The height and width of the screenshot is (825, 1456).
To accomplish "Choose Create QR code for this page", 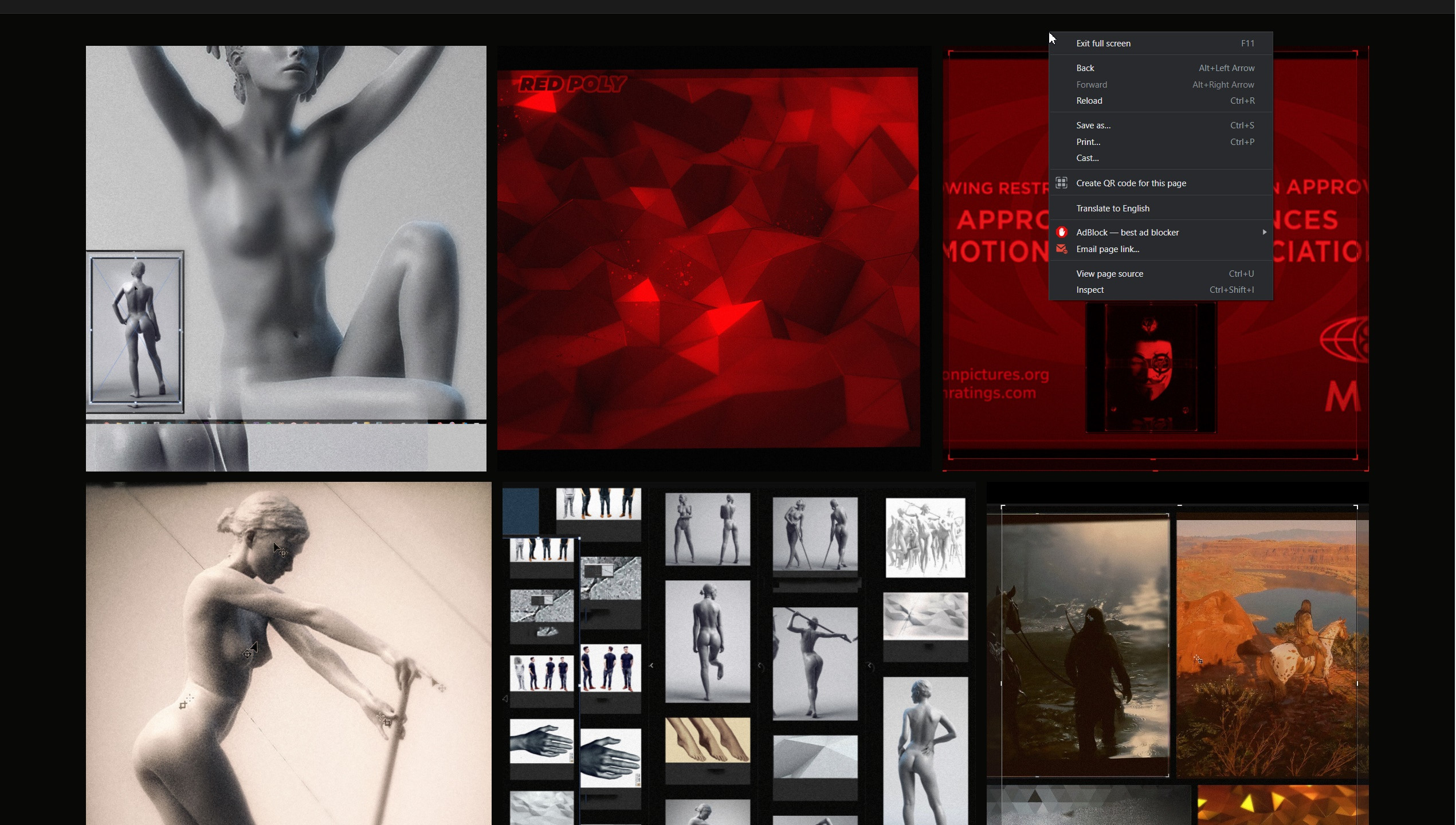I will pos(1160,183).
